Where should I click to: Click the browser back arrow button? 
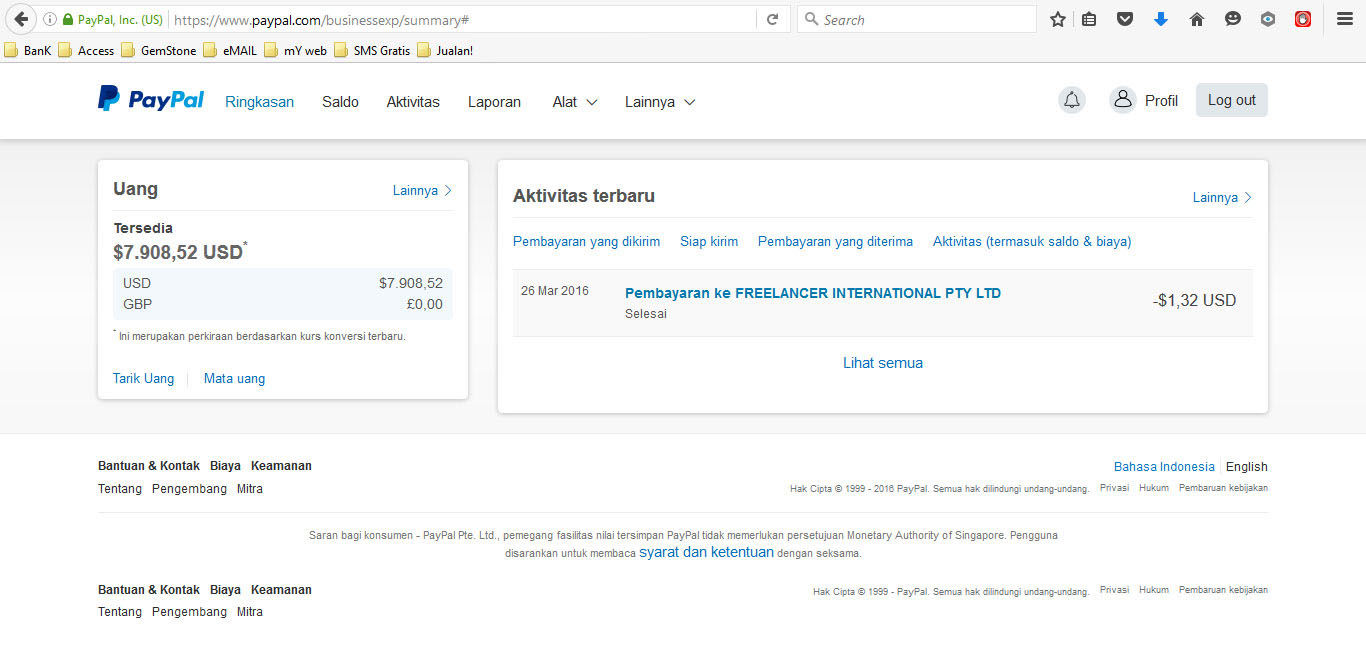click(21, 19)
